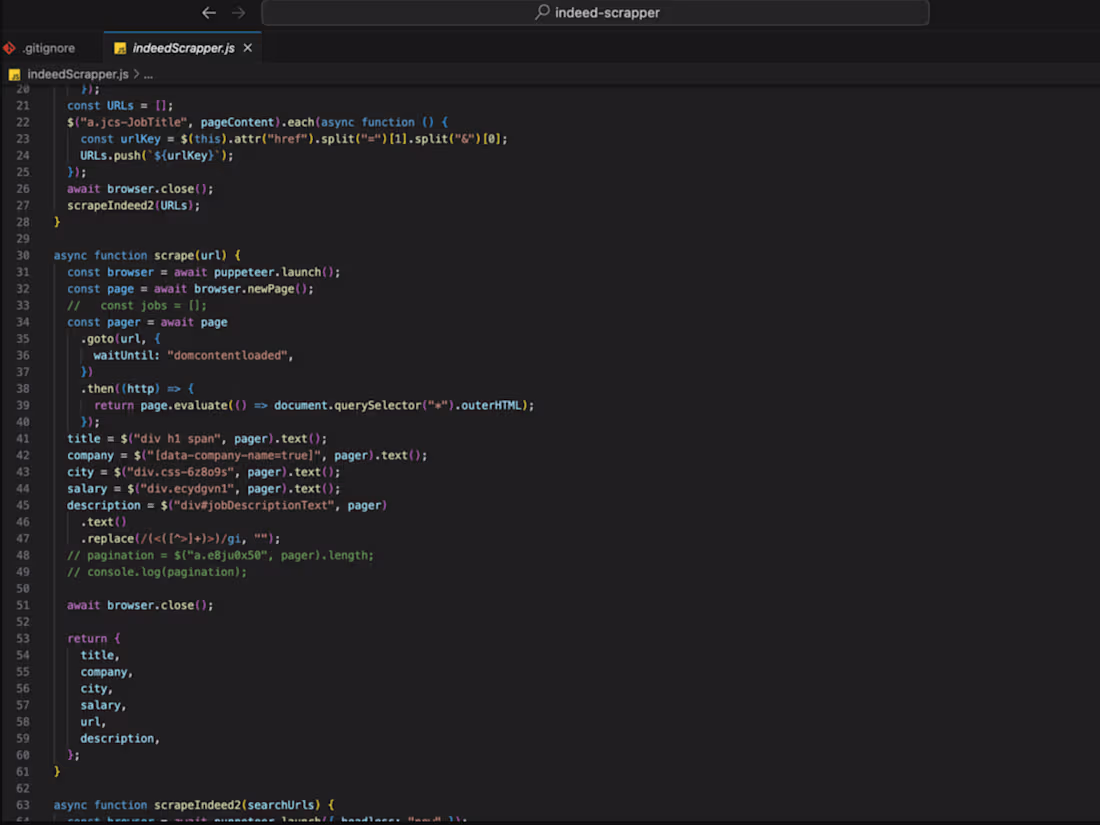Click the git icon on .gitignore tab
Screen dimensions: 1100x825
click(9, 48)
